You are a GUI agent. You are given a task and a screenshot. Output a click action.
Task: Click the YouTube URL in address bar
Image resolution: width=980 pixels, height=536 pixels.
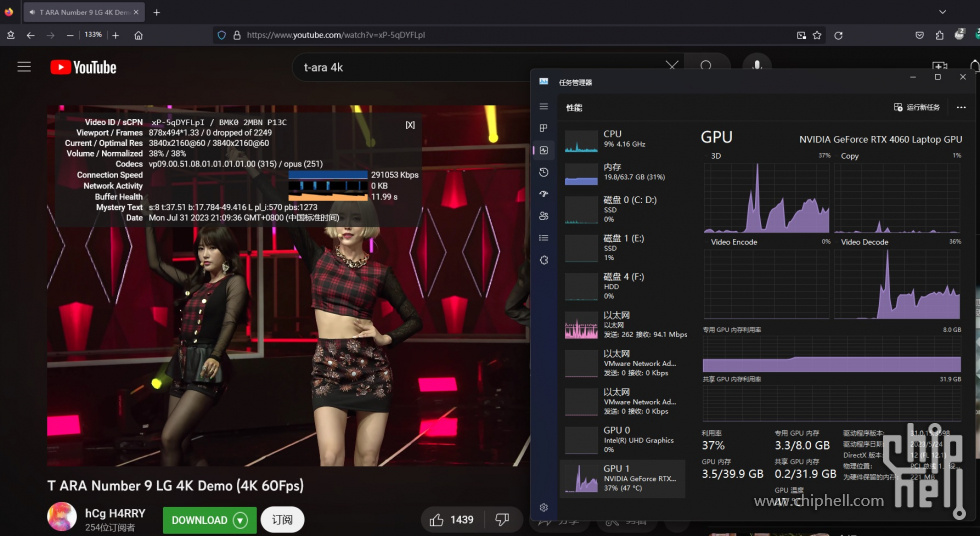pyautogui.click(x=336, y=36)
